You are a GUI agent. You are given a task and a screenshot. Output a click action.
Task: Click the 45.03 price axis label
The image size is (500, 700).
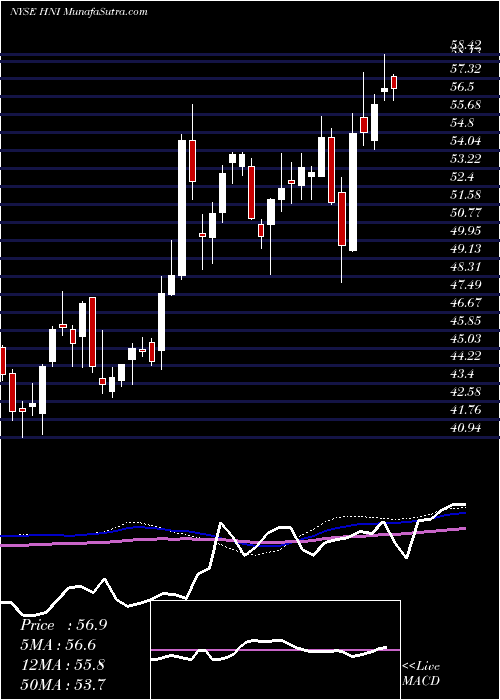[x=466, y=339]
